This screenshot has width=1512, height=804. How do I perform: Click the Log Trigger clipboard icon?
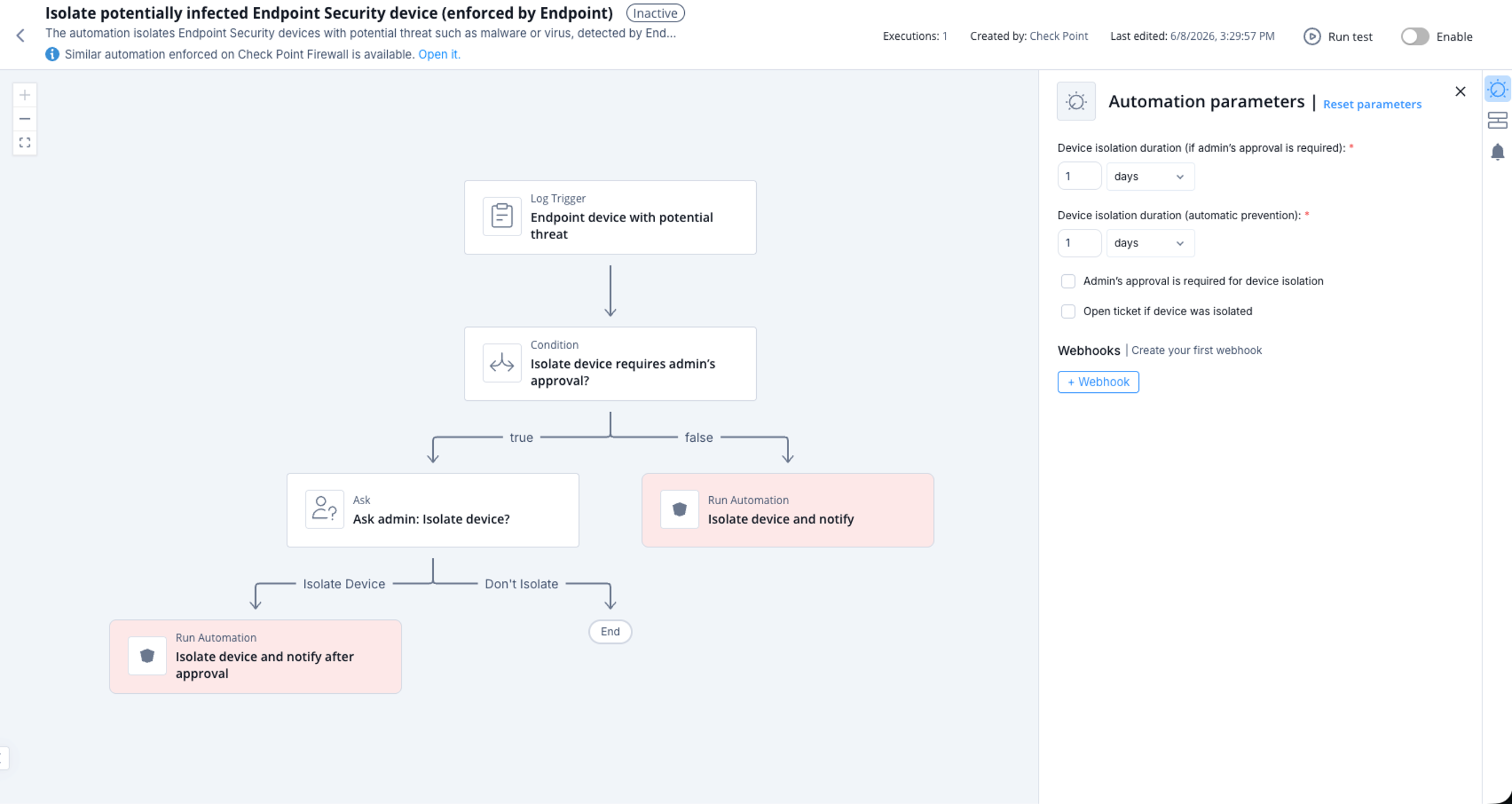point(502,216)
